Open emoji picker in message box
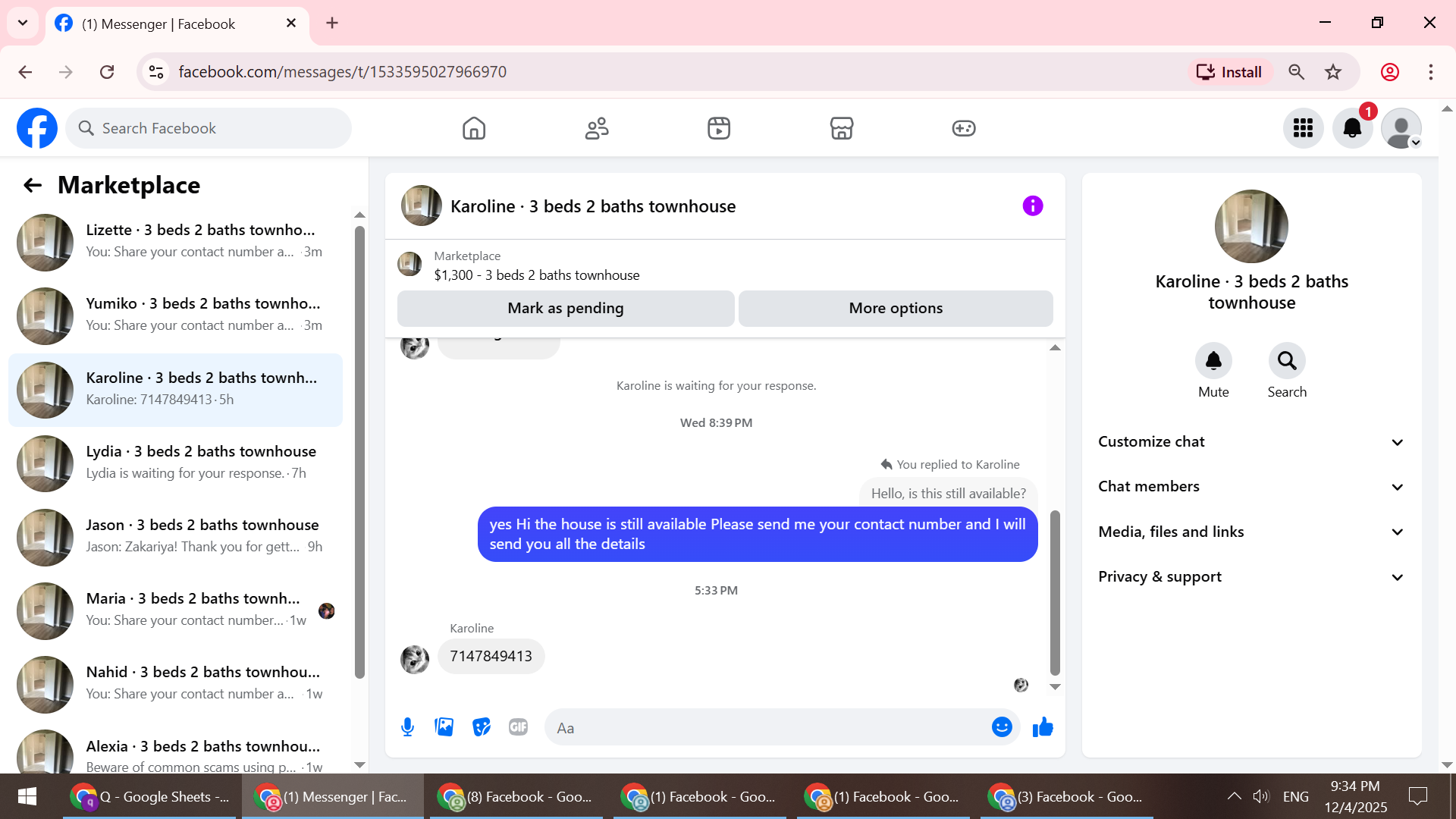 [x=1002, y=727]
